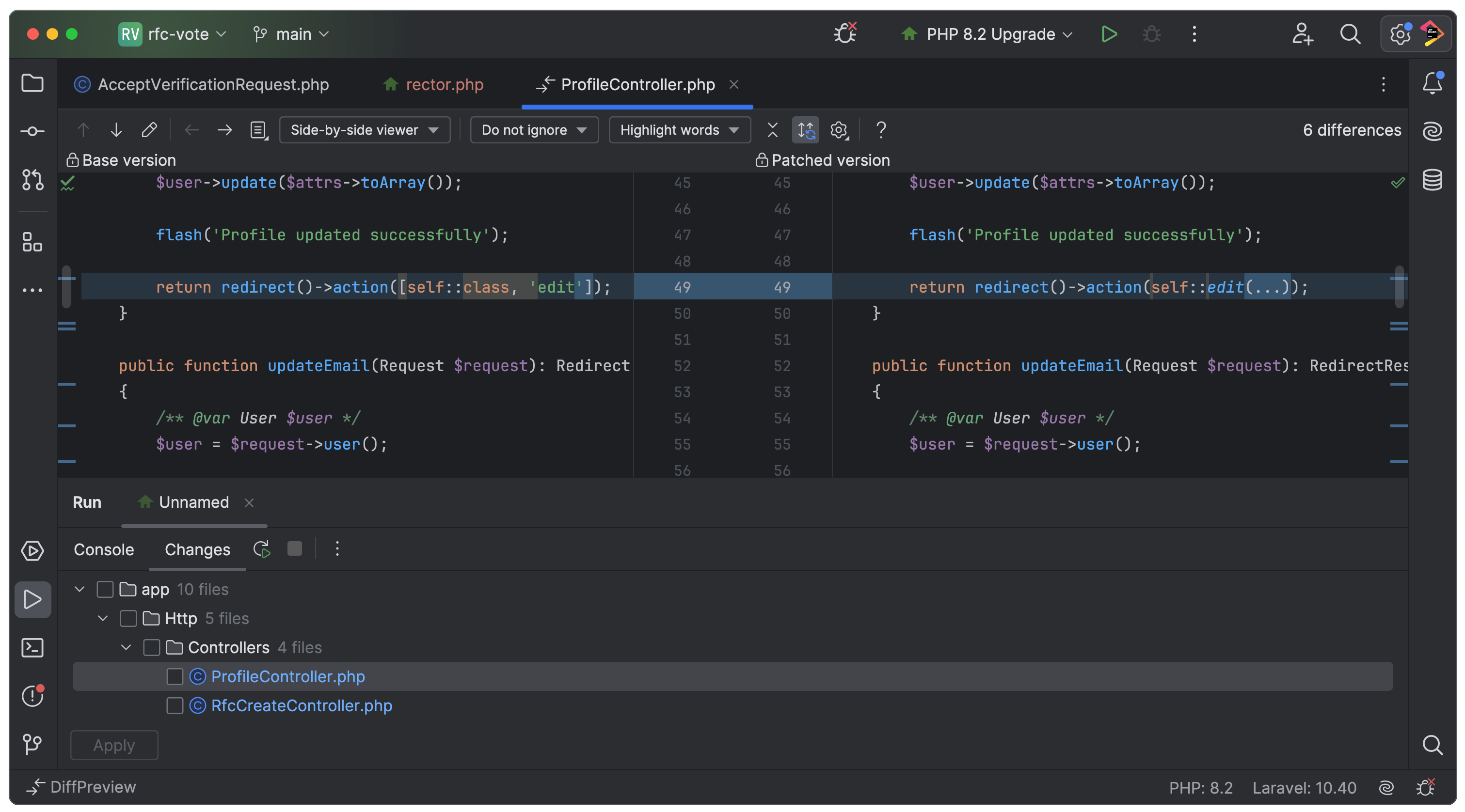Check the RfcCreateController.php checkbox

[175, 706]
